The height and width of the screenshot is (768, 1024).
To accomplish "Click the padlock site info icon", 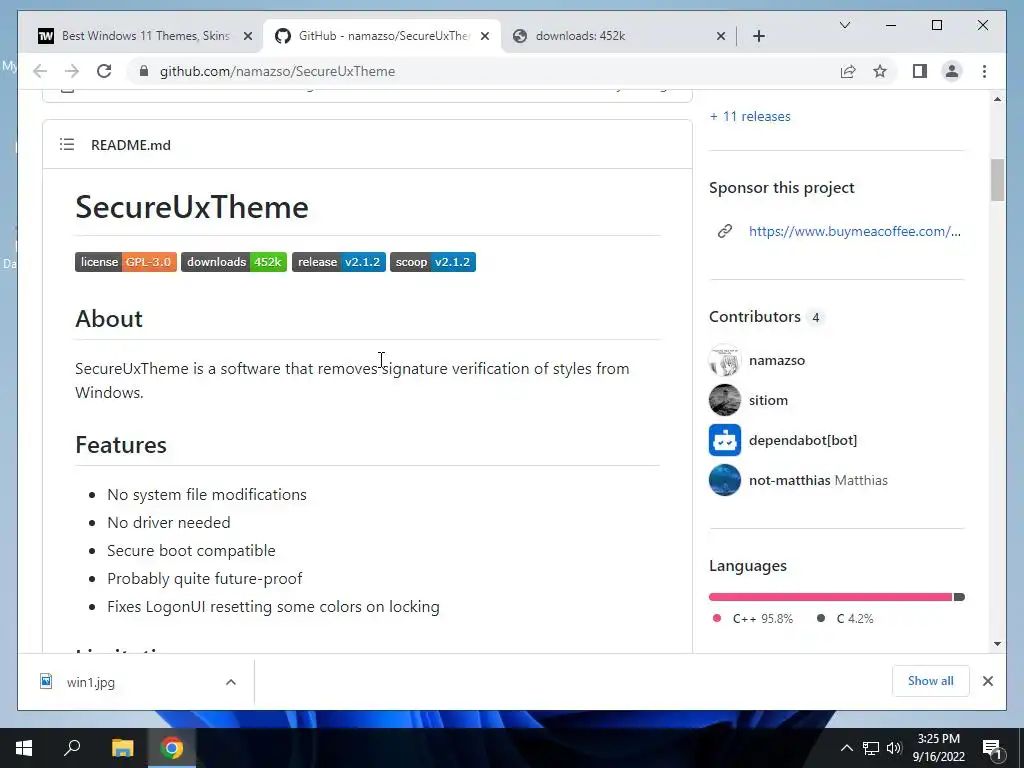I will click(144, 71).
